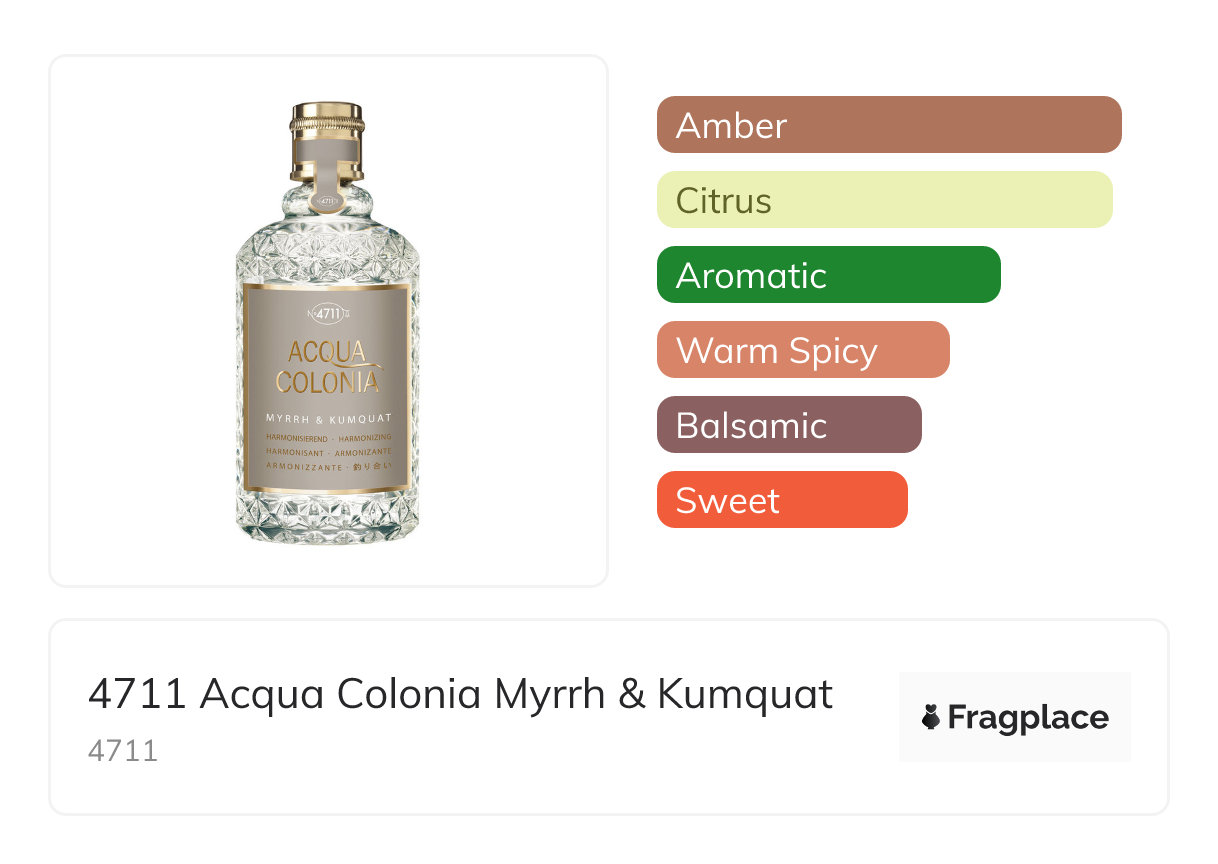The image size is (1218, 864).
Task: Choose the Warm Spicy accord bar
Action: click(802, 350)
